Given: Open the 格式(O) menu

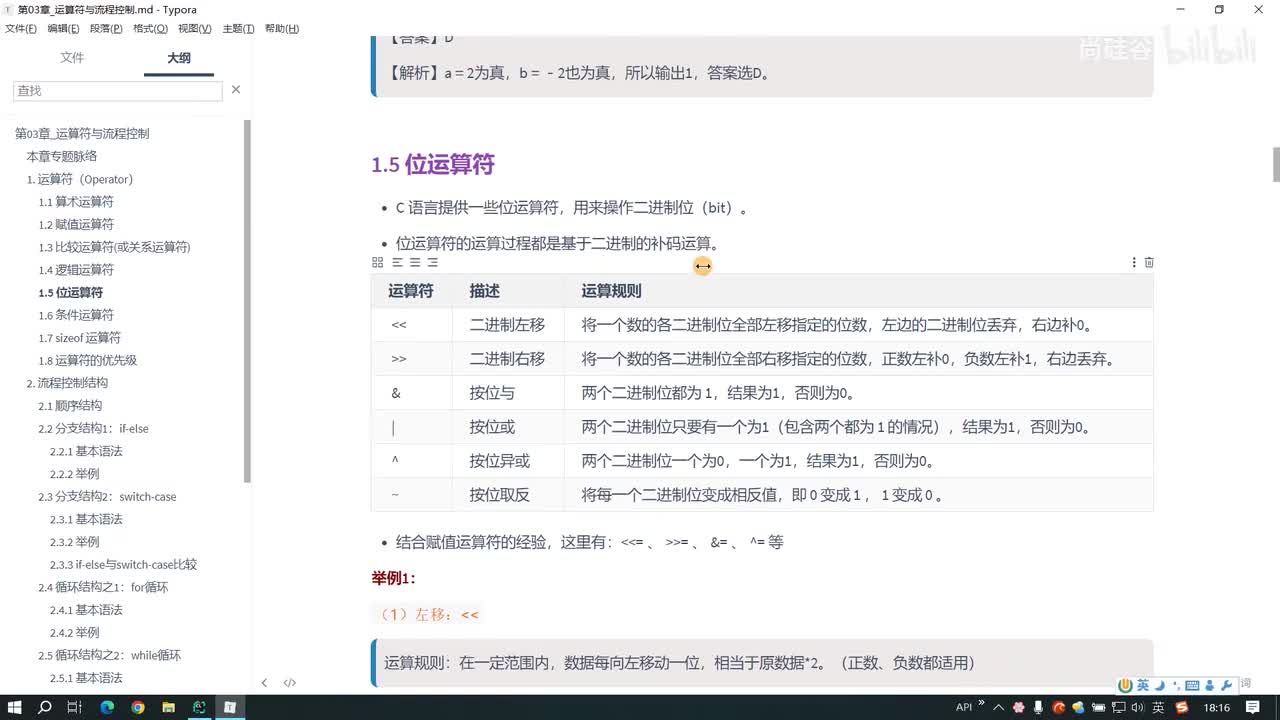Looking at the screenshot, I should (150, 28).
